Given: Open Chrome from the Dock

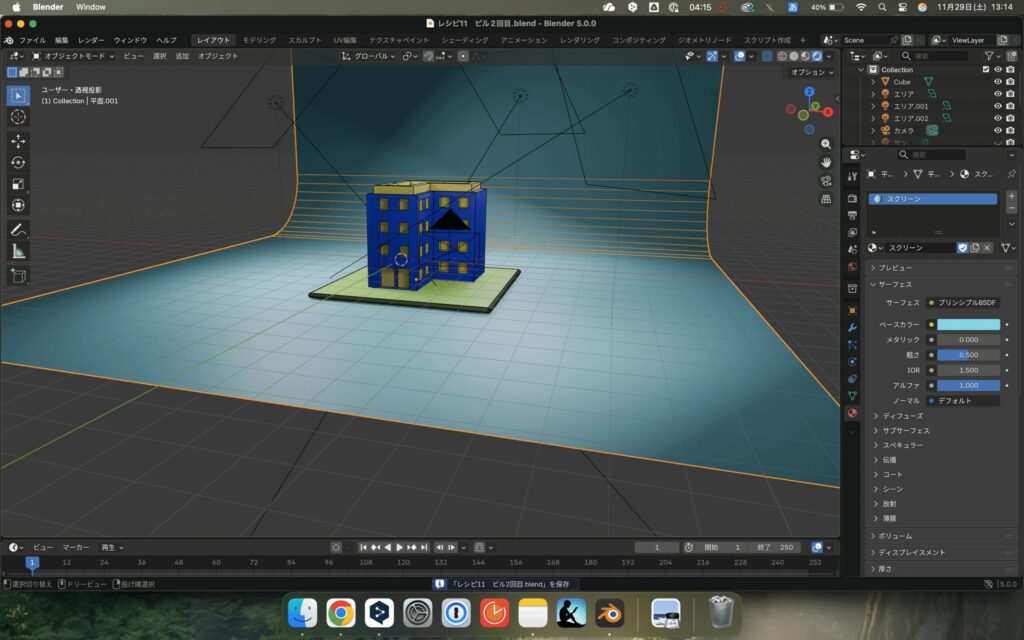Looking at the screenshot, I should (341, 613).
